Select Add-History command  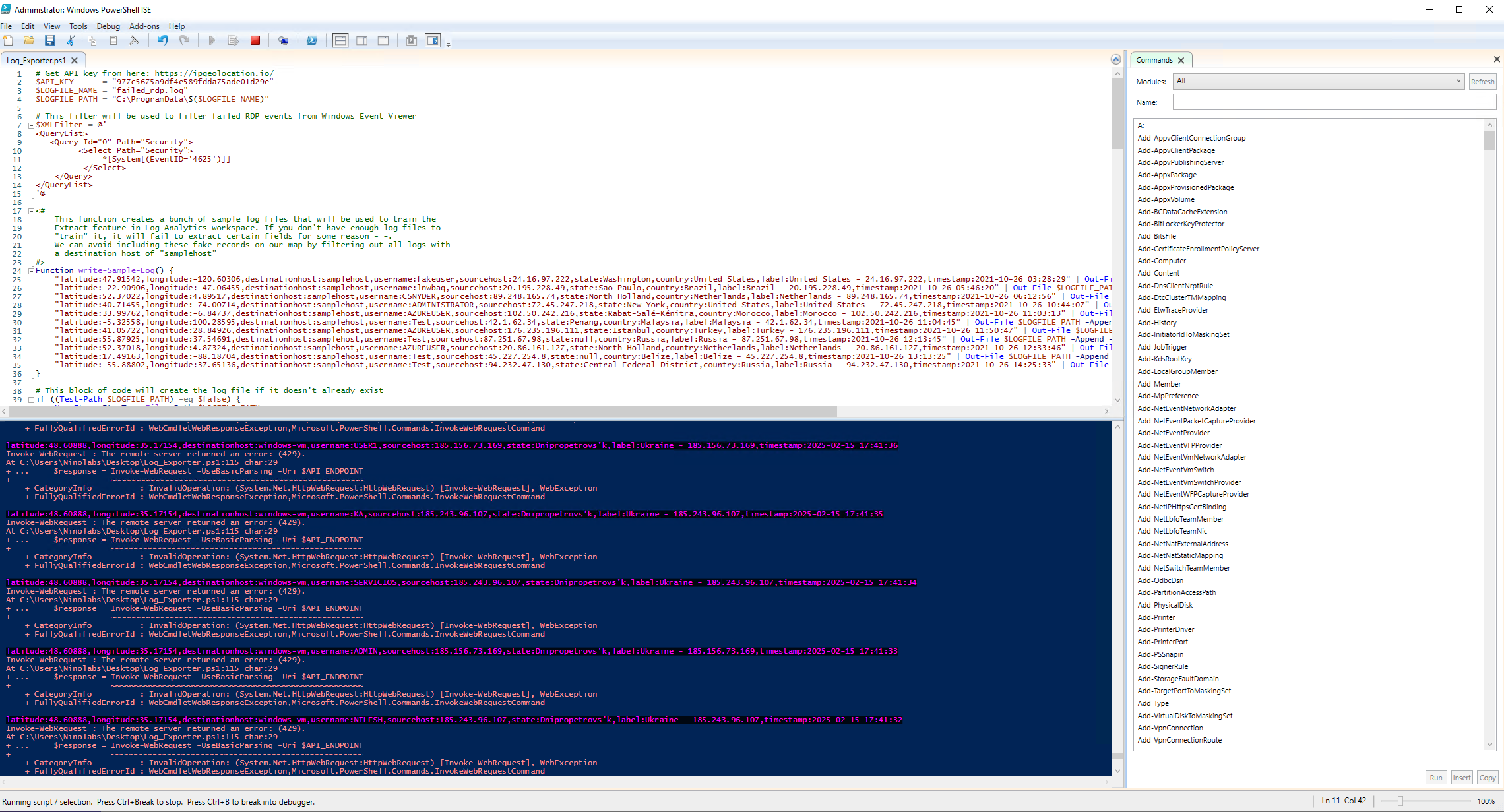pyautogui.click(x=1157, y=323)
